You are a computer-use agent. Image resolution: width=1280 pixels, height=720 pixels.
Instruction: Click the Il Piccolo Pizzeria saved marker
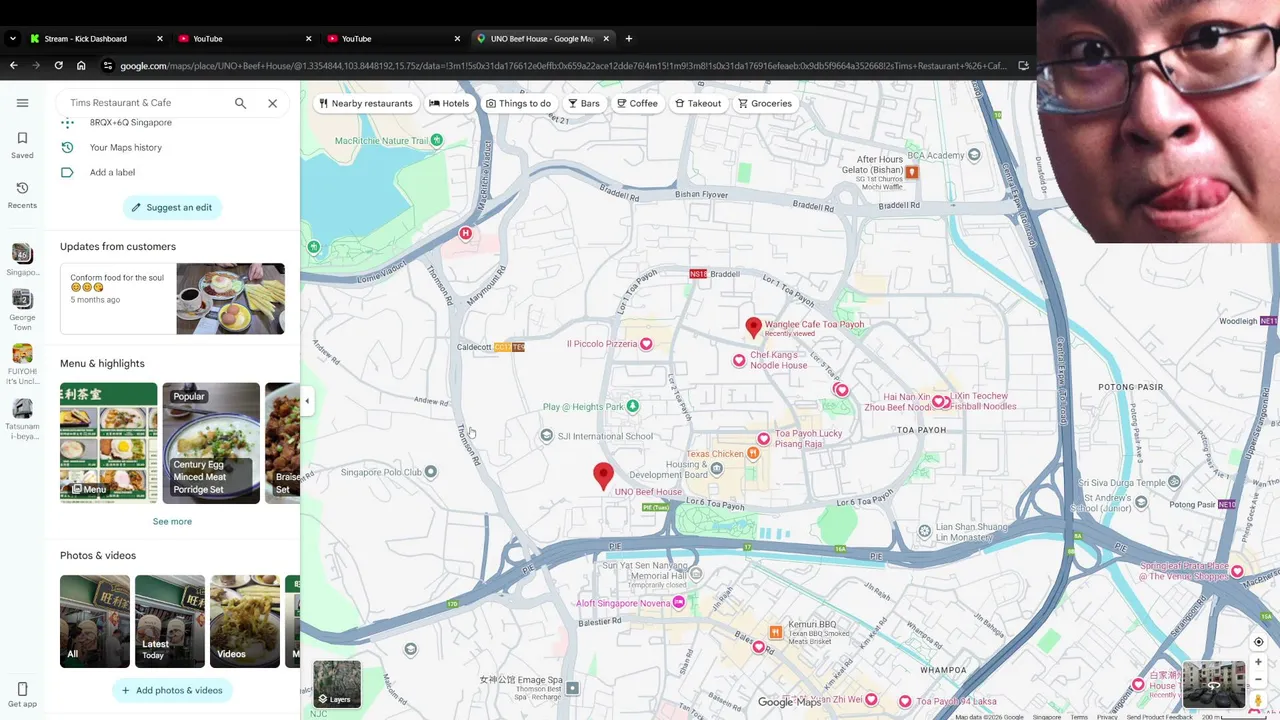coord(646,344)
